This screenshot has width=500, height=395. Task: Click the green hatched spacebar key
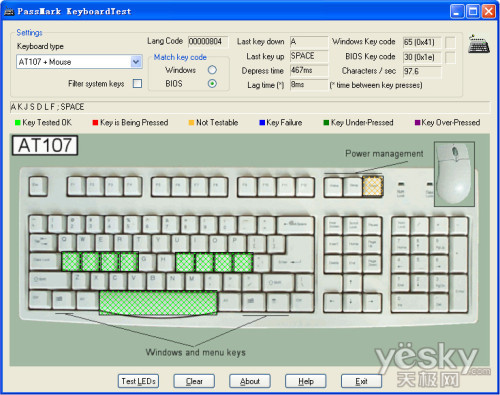pos(158,303)
